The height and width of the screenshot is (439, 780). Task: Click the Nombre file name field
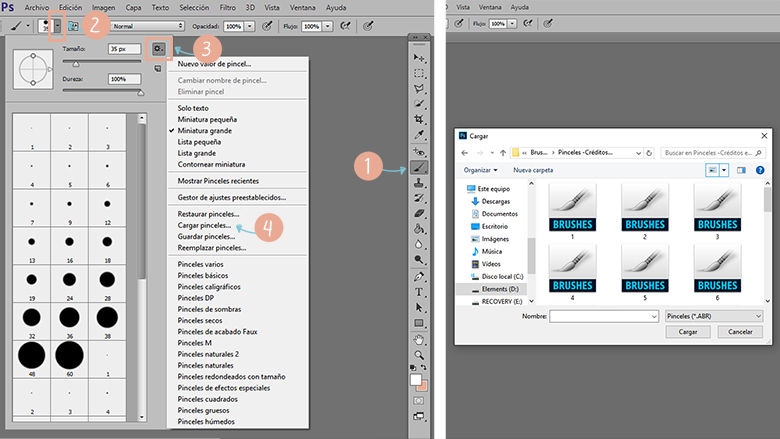click(604, 316)
